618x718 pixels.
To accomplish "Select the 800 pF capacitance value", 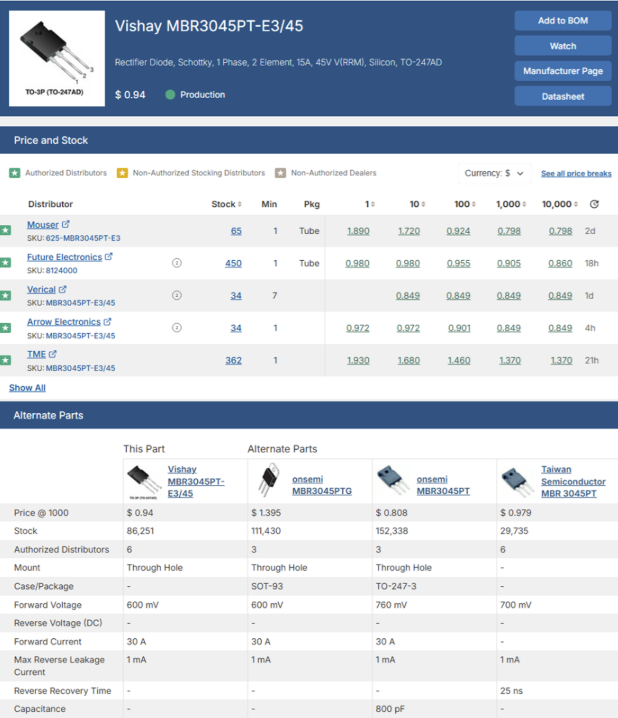I will (390, 709).
